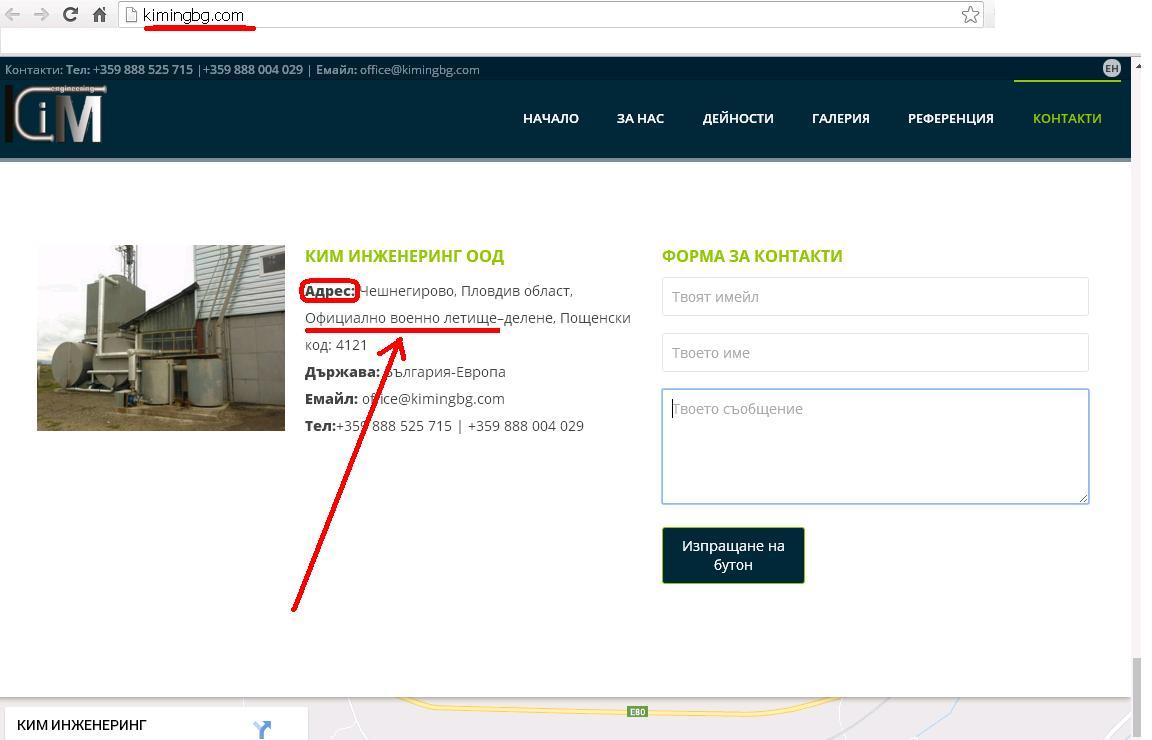Image resolution: width=1152 pixels, height=740 pixels.
Task: Click in the Твоето съобщение textarea
Action: [875, 446]
